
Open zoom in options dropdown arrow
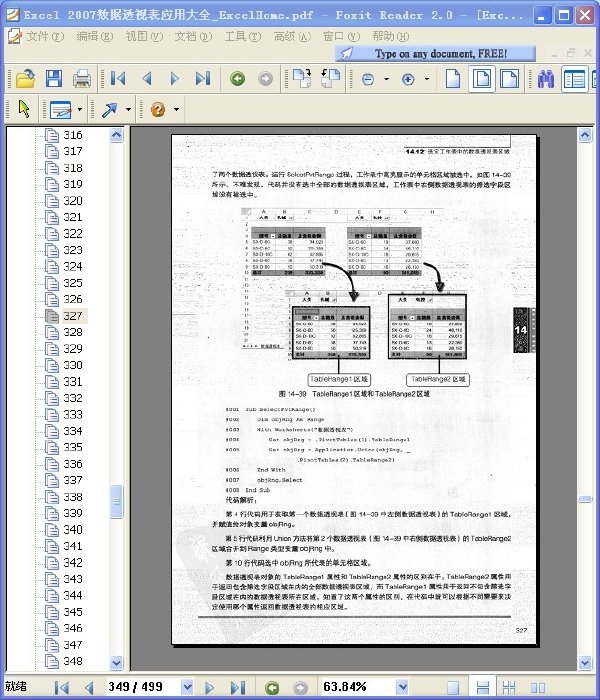click(427, 79)
